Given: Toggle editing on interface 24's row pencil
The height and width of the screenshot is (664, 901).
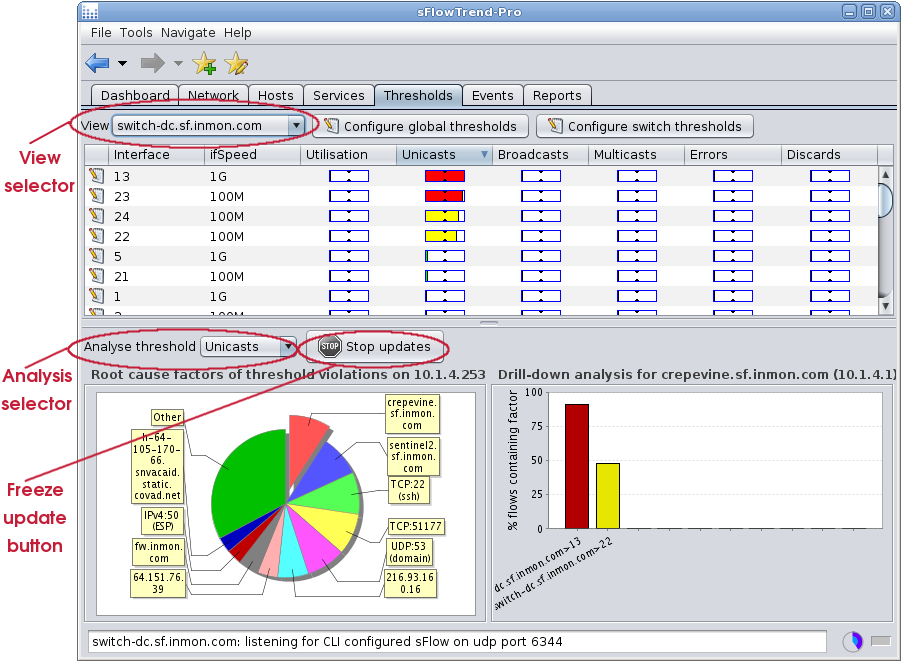Looking at the screenshot, I should tap(96, 216).
